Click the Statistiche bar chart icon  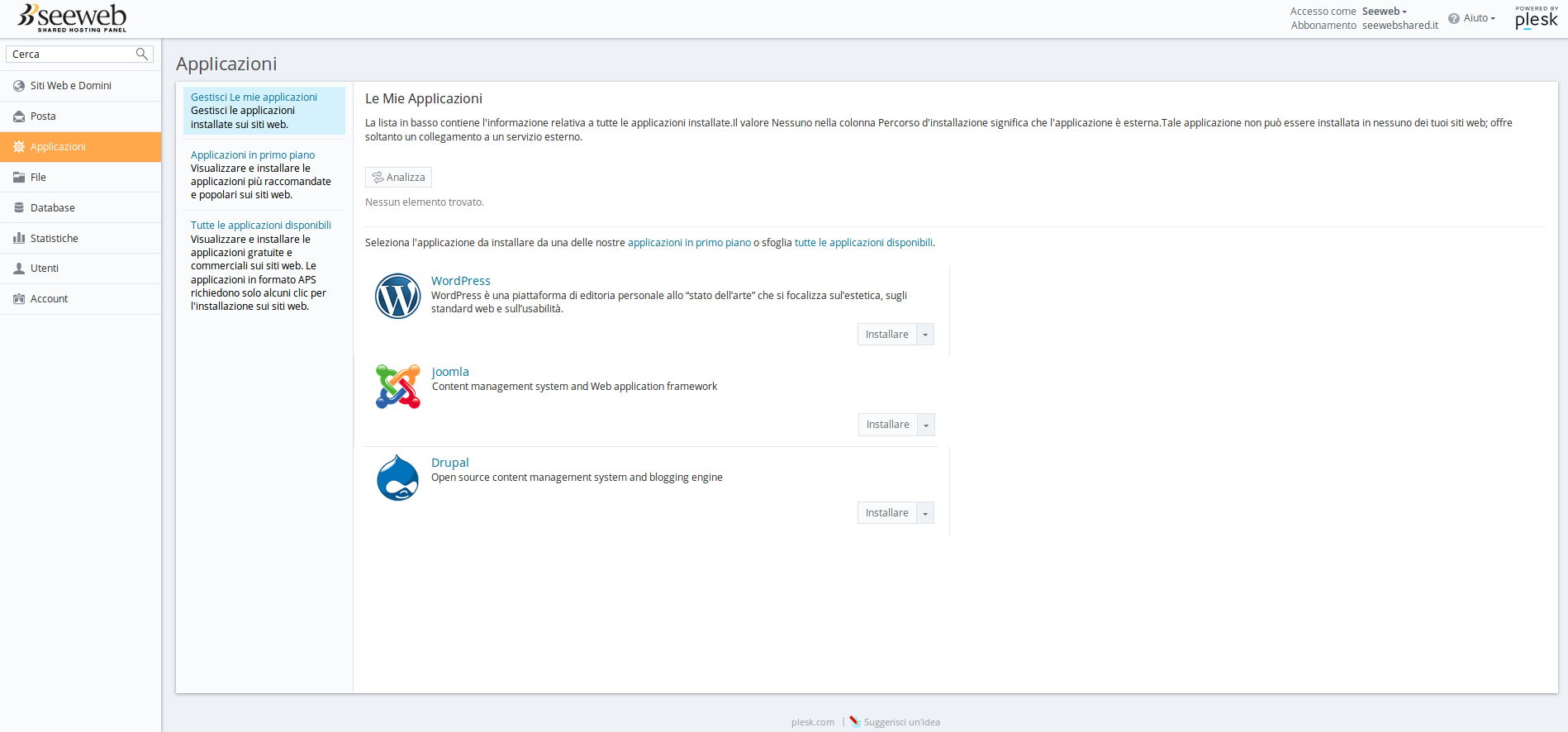pos(19,238)
